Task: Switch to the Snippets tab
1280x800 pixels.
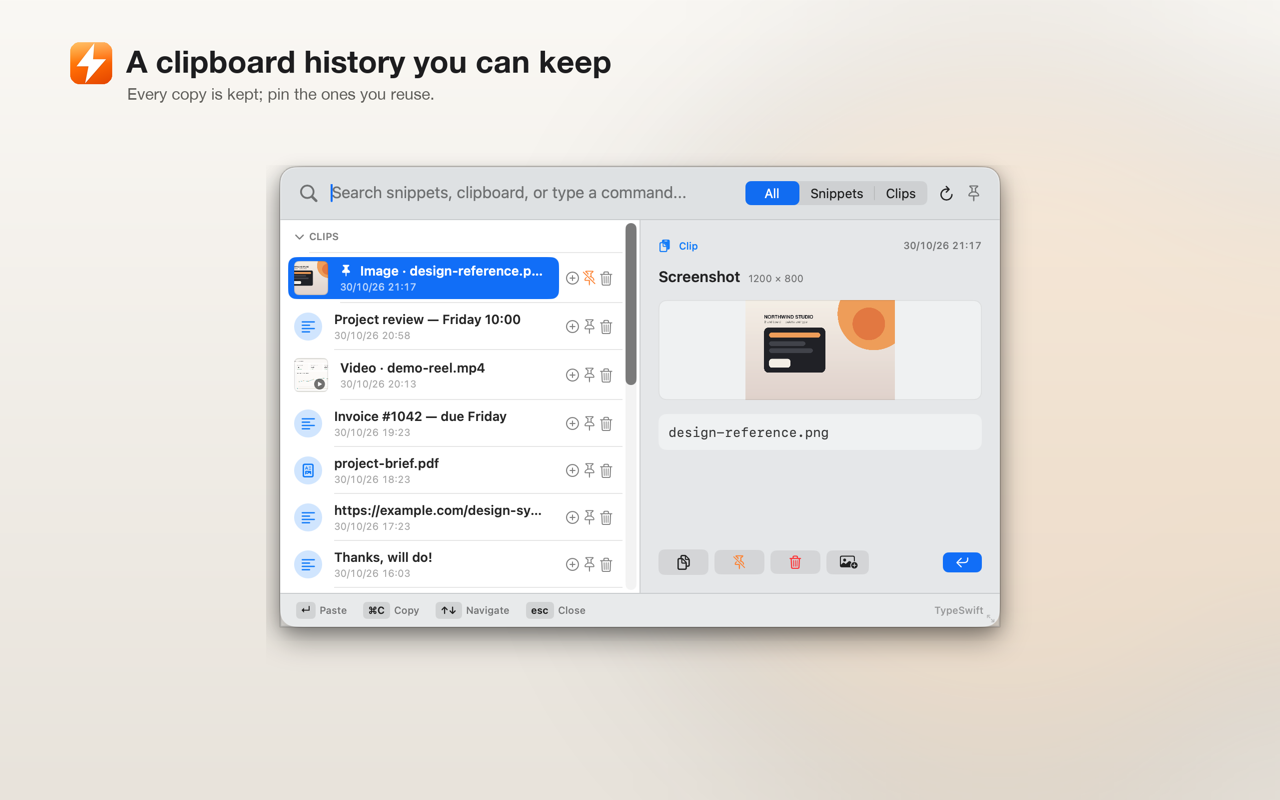Action: click(x=836, y=193)
